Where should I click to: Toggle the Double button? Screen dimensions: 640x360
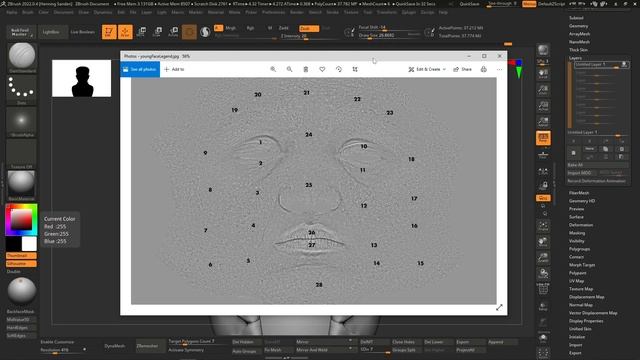14,271
